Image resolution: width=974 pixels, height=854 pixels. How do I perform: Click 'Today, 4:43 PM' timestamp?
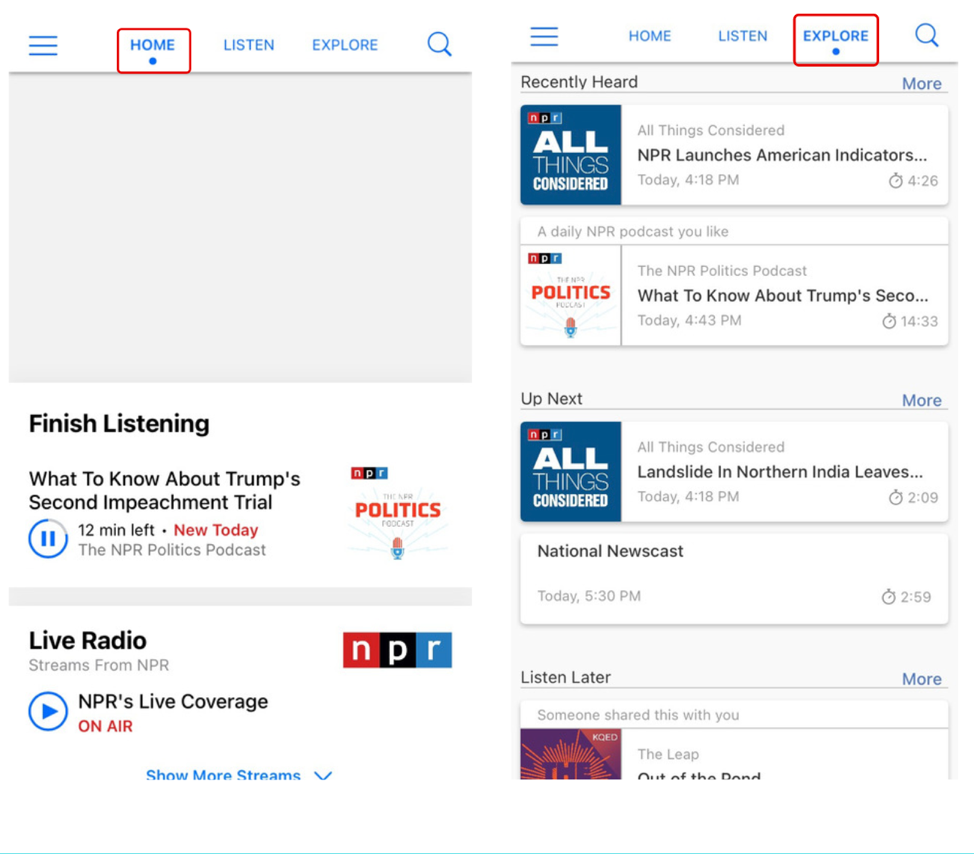690,320
